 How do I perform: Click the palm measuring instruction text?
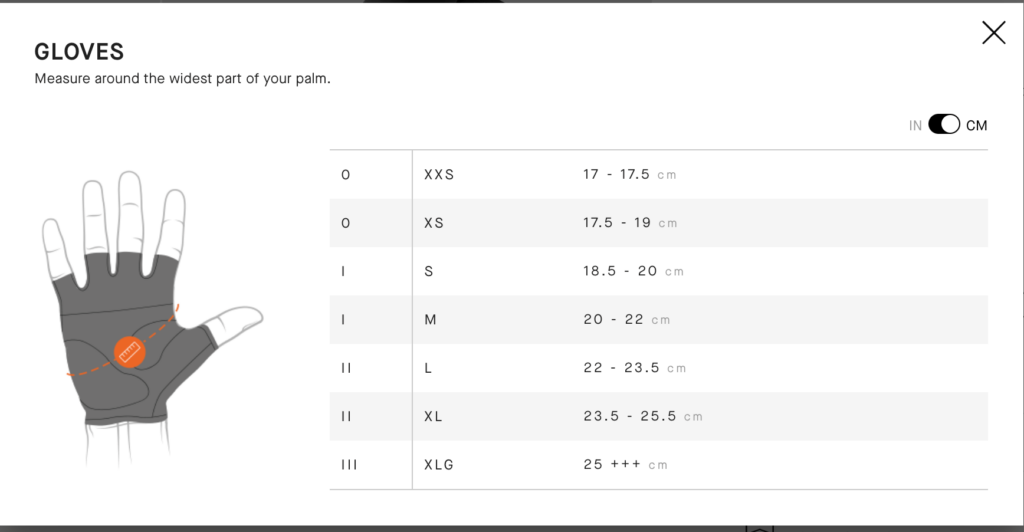[182, 78]
